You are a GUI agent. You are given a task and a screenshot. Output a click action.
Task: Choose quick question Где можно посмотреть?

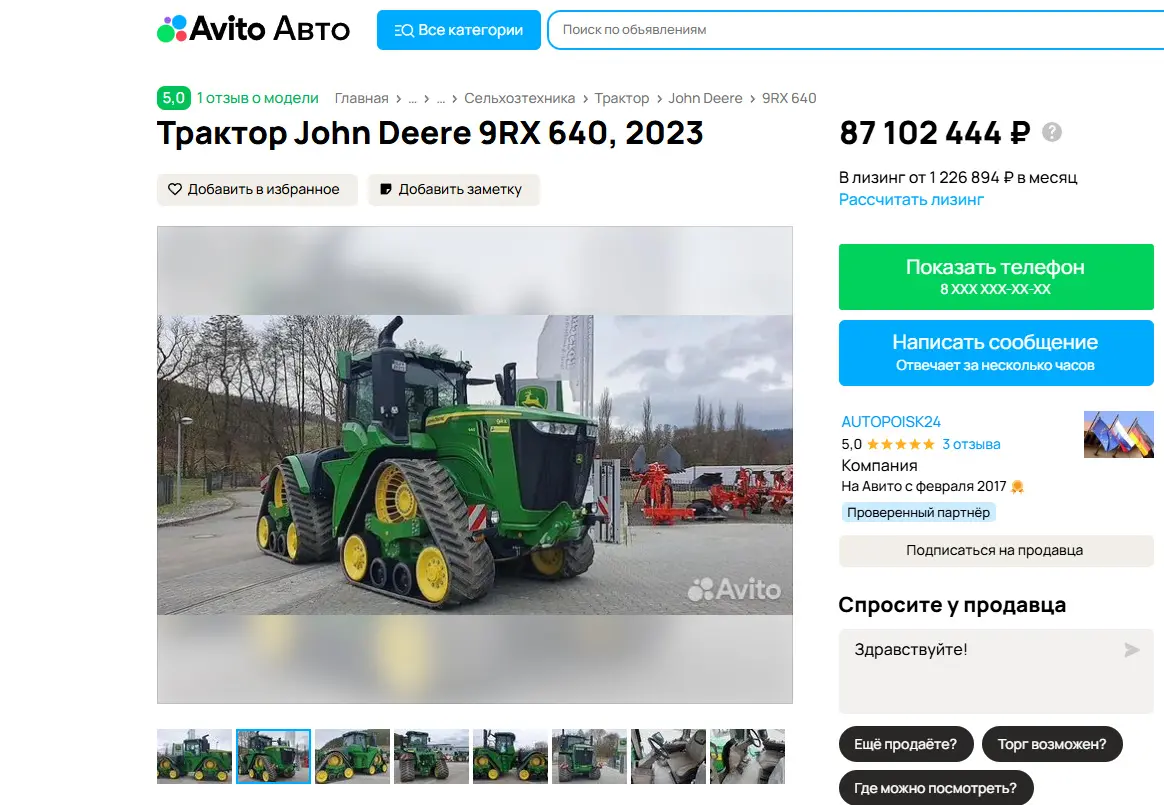tap(935, 788)
